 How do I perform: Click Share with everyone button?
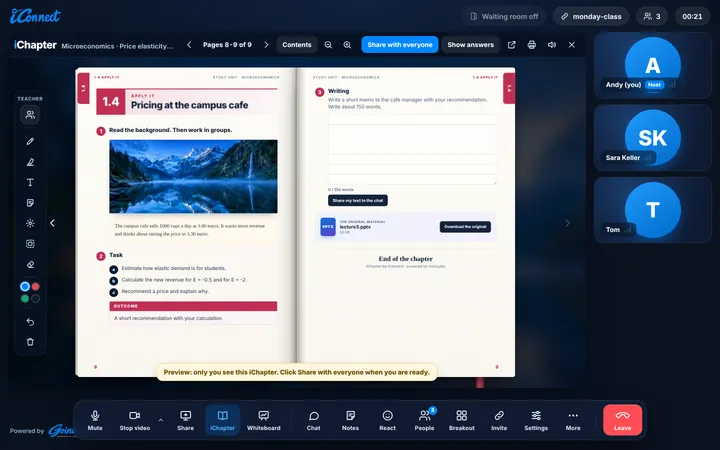(x=399, y=45)
